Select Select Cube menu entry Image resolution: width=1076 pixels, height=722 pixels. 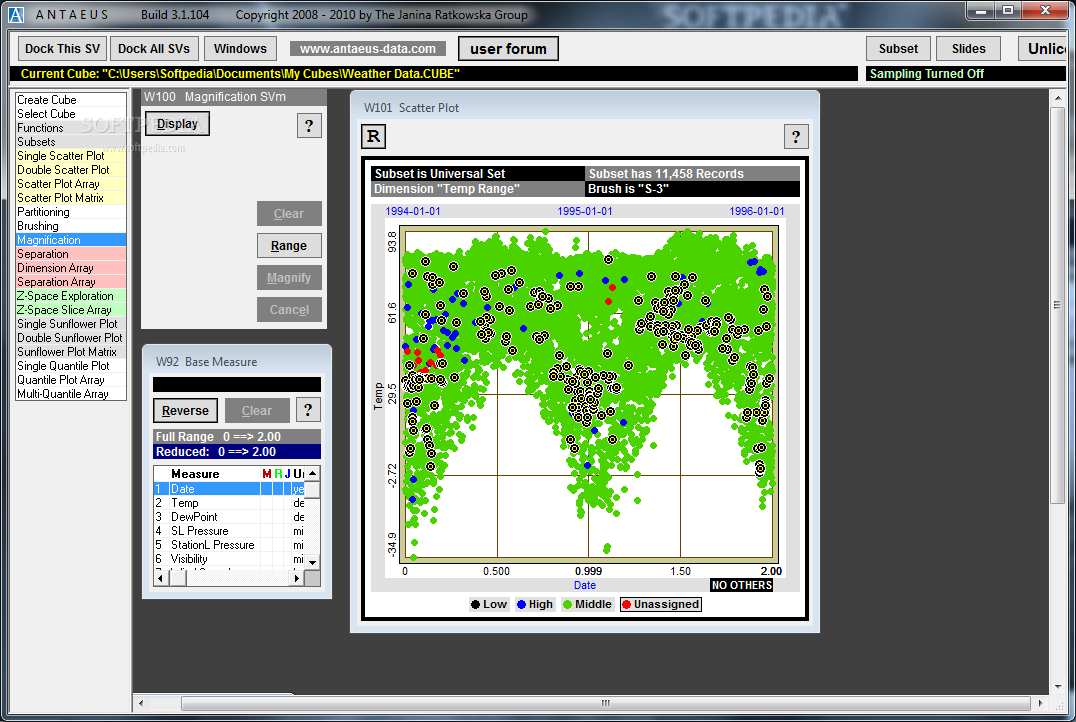pyautogui.click(x=71, y=114)
